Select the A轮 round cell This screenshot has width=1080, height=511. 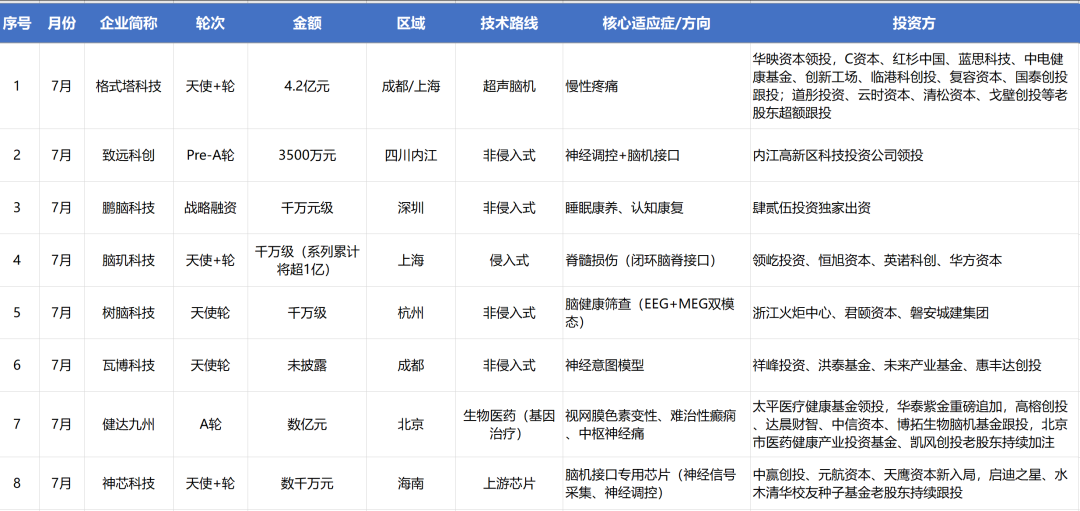pos(210,424)
